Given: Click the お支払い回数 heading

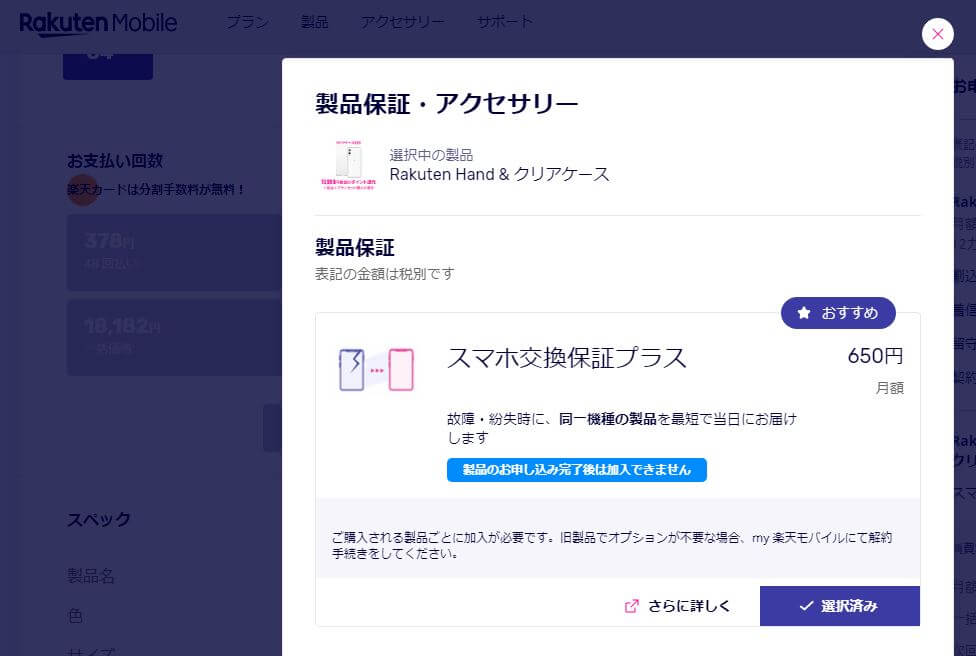Looking at the screenshot, I should pyautogui.click(x=115, y=161).
